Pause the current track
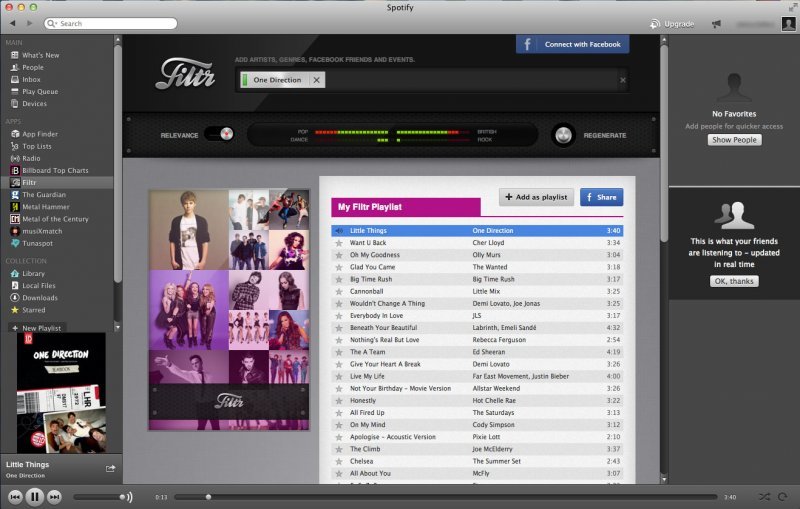This screenshot has height=509, width=800. (35, 496)
